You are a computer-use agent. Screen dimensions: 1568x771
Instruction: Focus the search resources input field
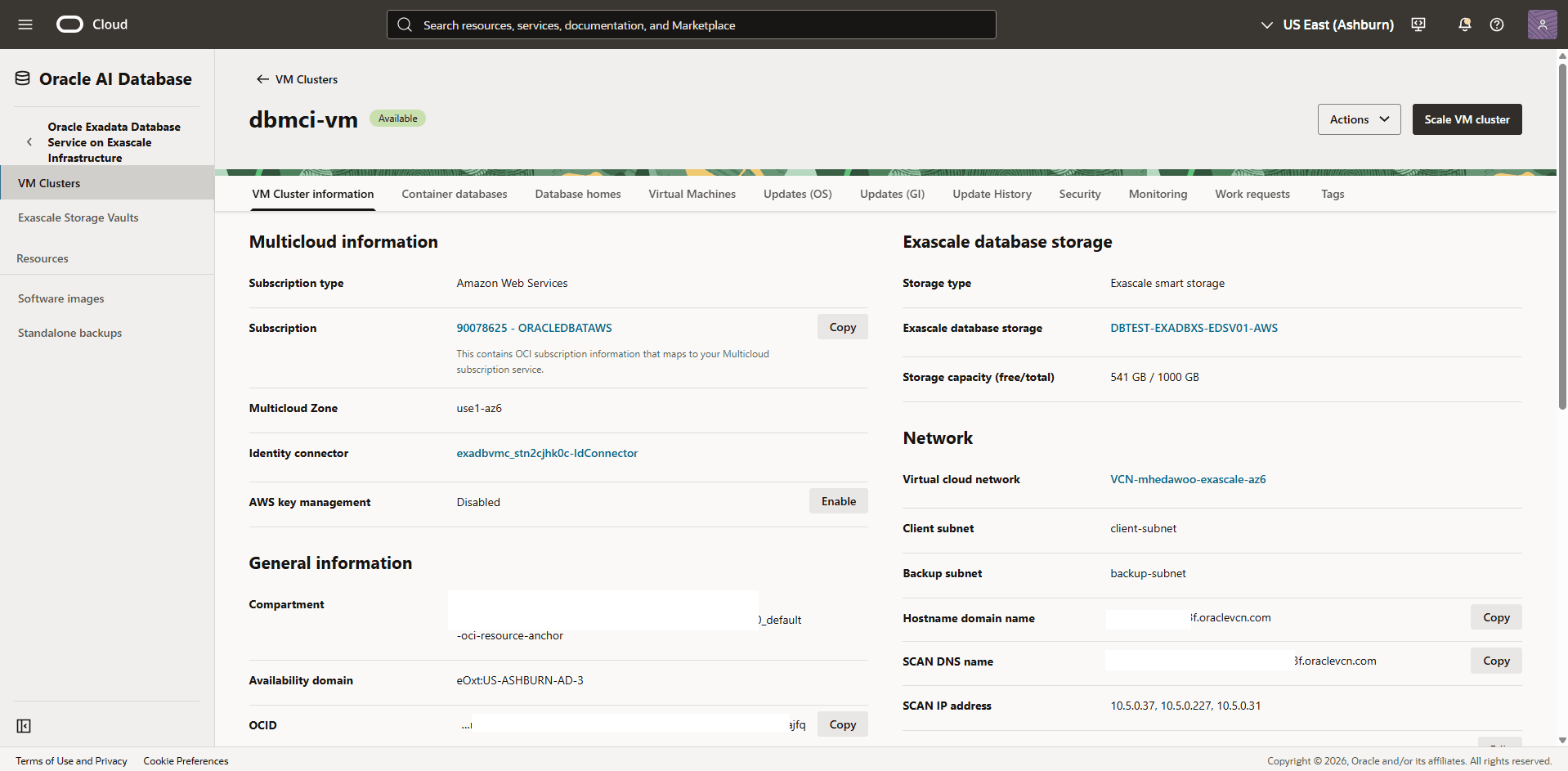tap(692, 25)
